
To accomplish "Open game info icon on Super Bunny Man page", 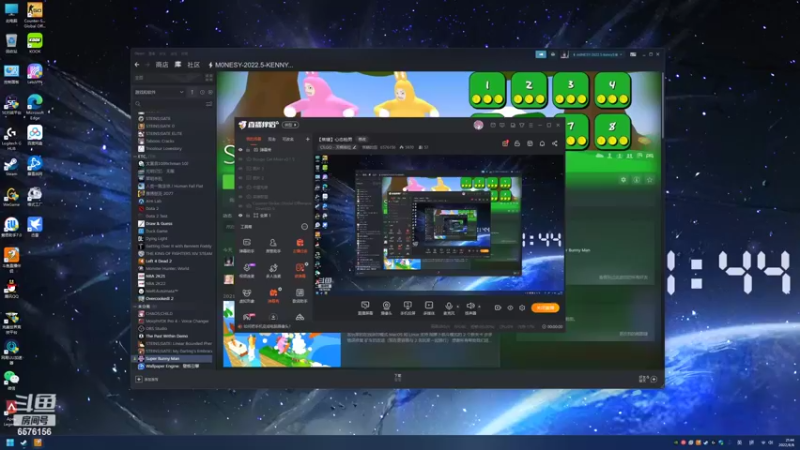I will point(636,180).
